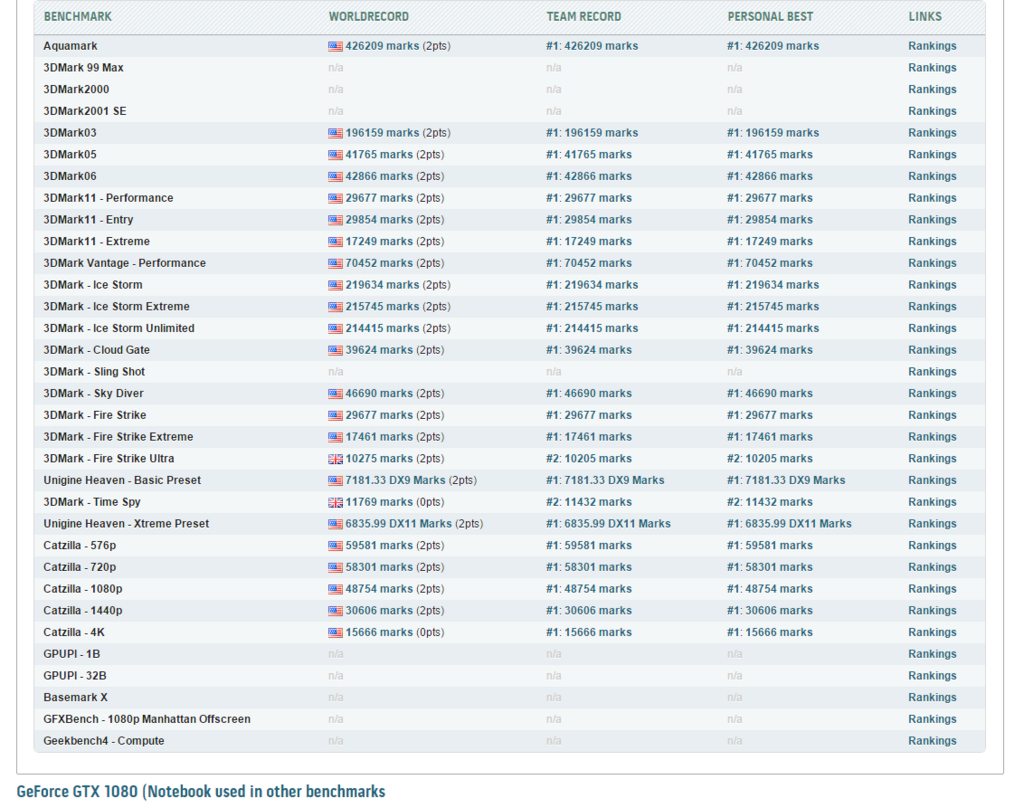Open the Fire Strike Ultra world record 10275 marks
The image size is (1024, 808).
(x=379, y=459)
